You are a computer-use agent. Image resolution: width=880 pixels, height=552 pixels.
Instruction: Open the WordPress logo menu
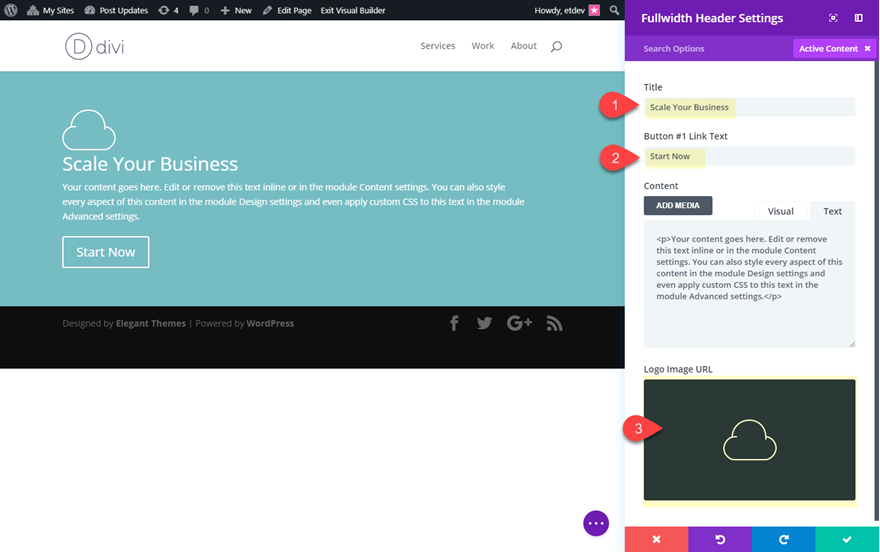pyautogui.click(x=11, y=10)
